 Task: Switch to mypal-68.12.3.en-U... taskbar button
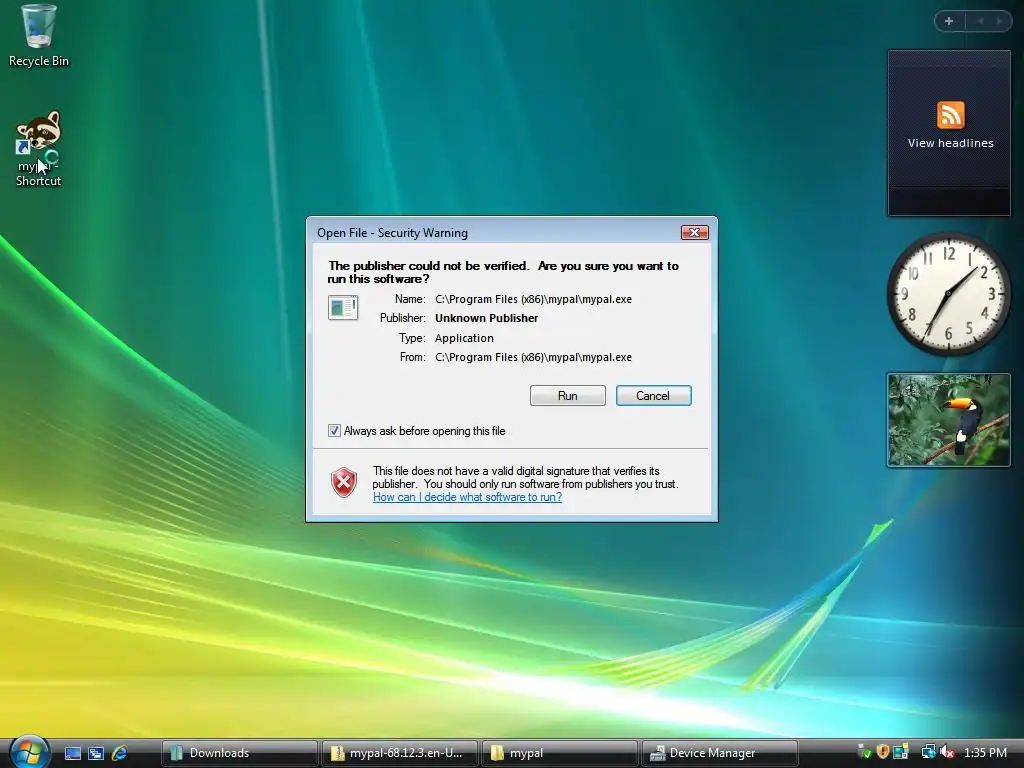399,753
